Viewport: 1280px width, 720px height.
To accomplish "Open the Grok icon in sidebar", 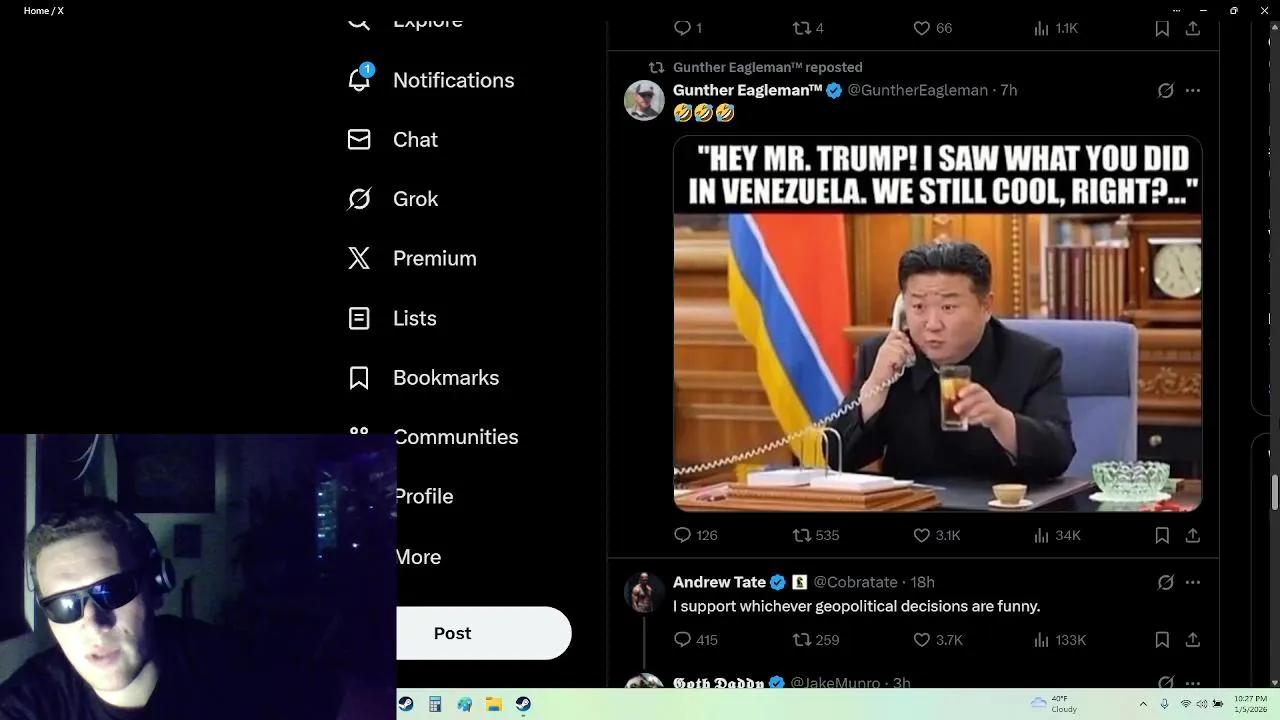I will point(359,199).
